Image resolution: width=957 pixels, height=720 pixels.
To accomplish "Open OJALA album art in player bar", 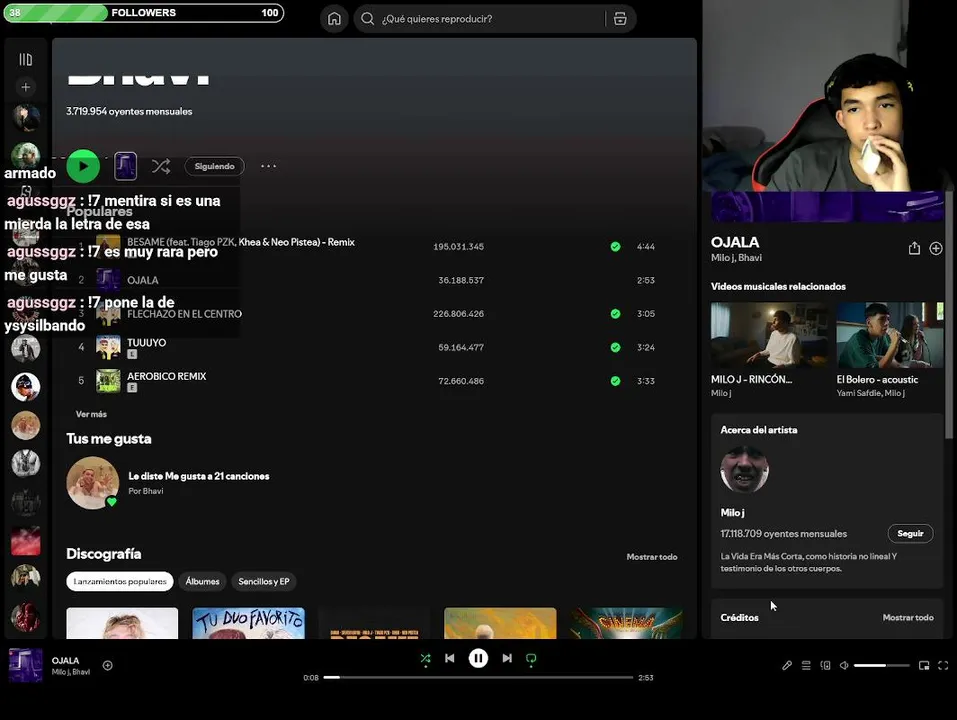I will pyautogui.click(x=26, y=664).
